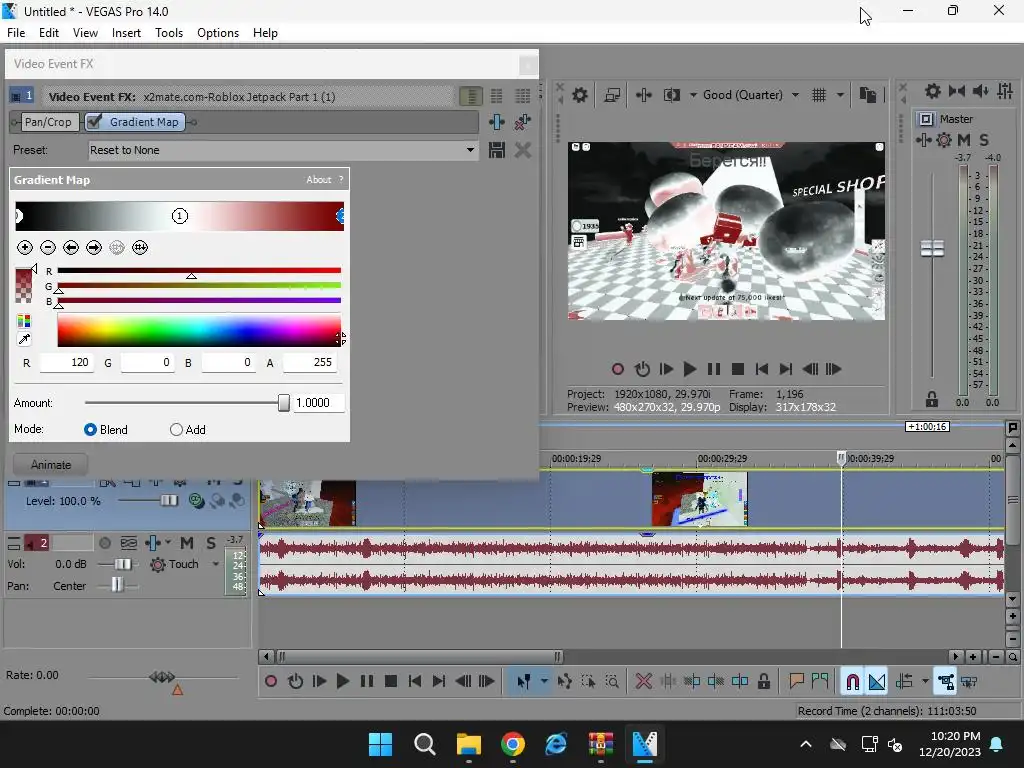The height and width of the screenshot is (768, 1024).
Task: Select next gradient control point
Action: point(94,248)
